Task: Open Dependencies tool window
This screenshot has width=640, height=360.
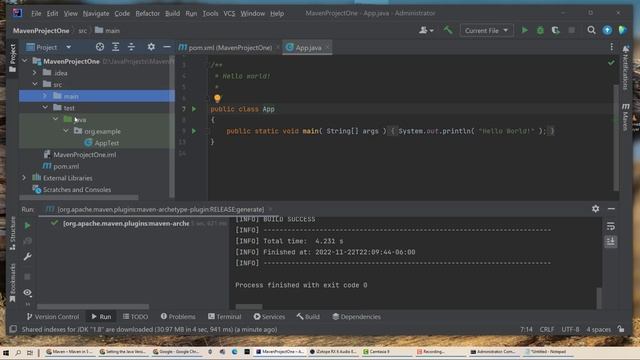Action: pos(357,317)
